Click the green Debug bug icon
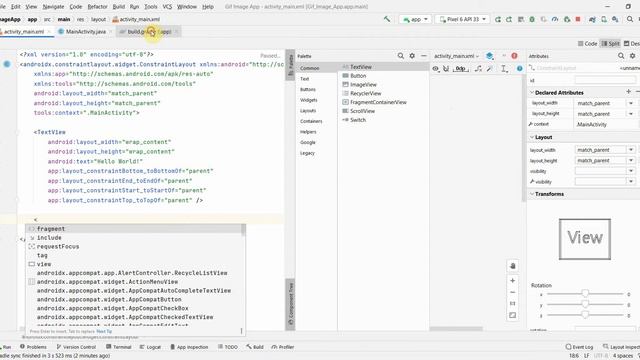Screen dimensions: 640x360 coord(532,19)
